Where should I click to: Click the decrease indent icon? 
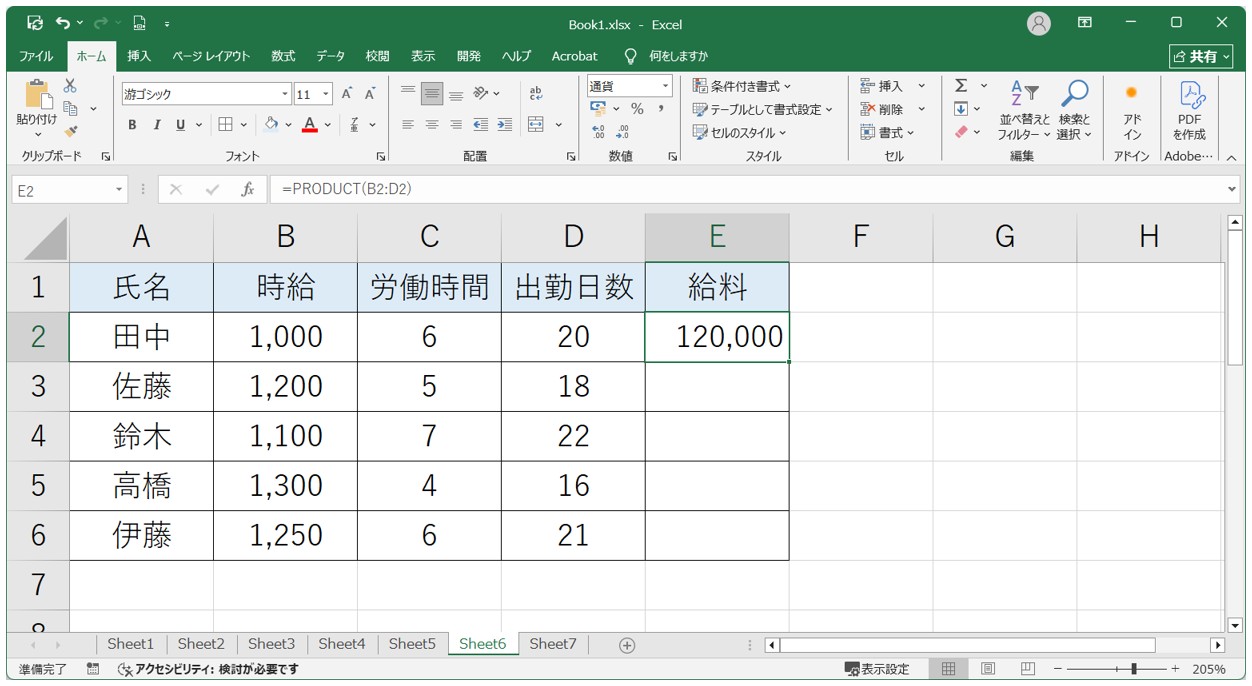click(x=481, y=125)
